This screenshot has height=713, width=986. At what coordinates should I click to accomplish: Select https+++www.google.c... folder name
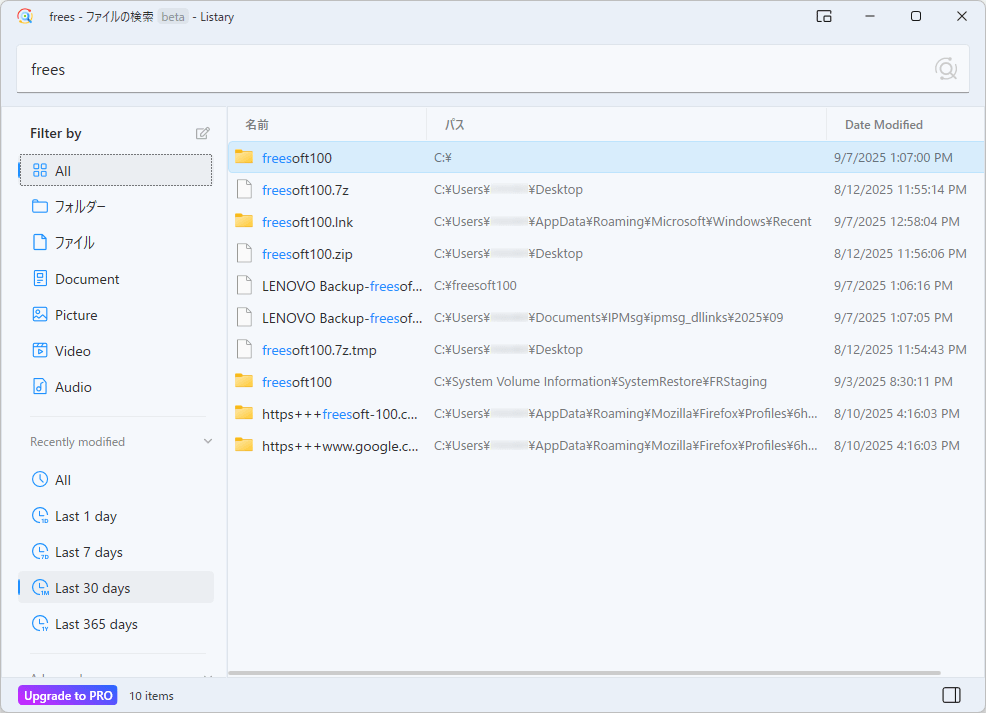click(340, 446)
